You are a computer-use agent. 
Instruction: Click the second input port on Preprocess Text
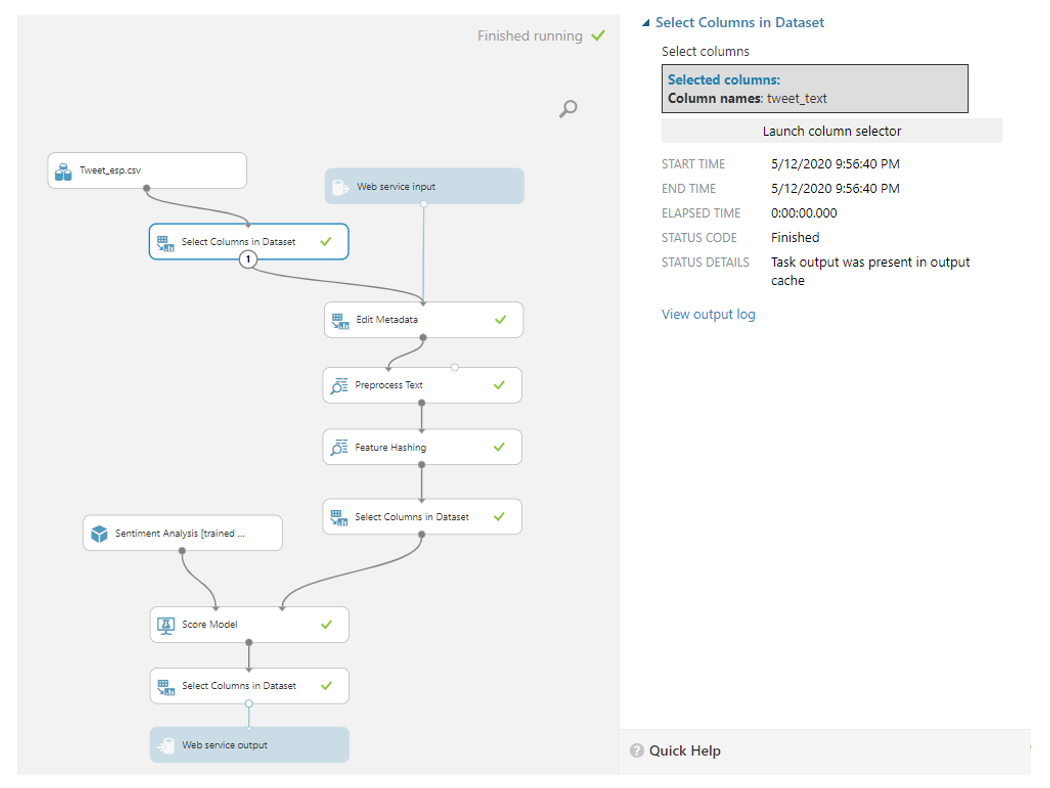click(455, 368)
